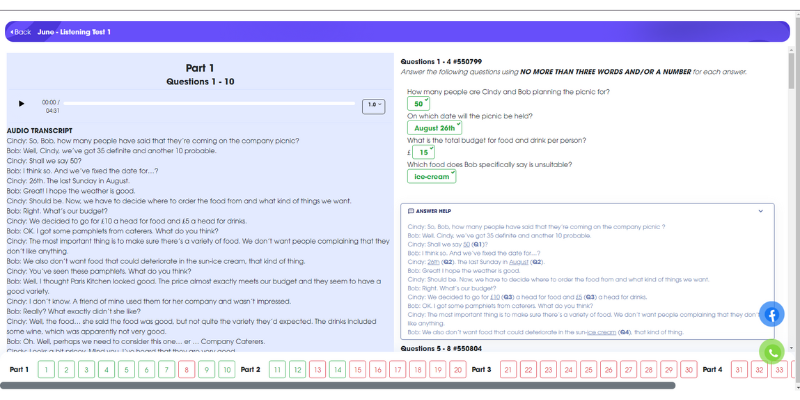Click the Part 2 label
The image size is (800, 400).
pos(251,369)
